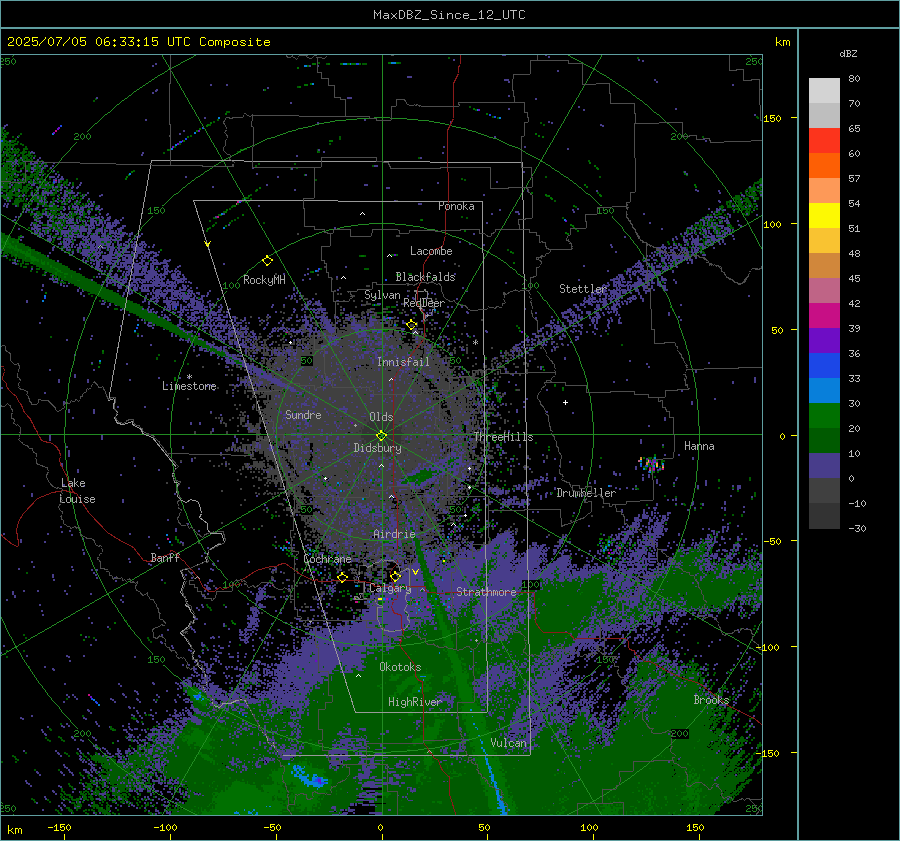Click the km unit label at top right
Image resolution: width=900 pixels, height=841 pixels.
782,42
